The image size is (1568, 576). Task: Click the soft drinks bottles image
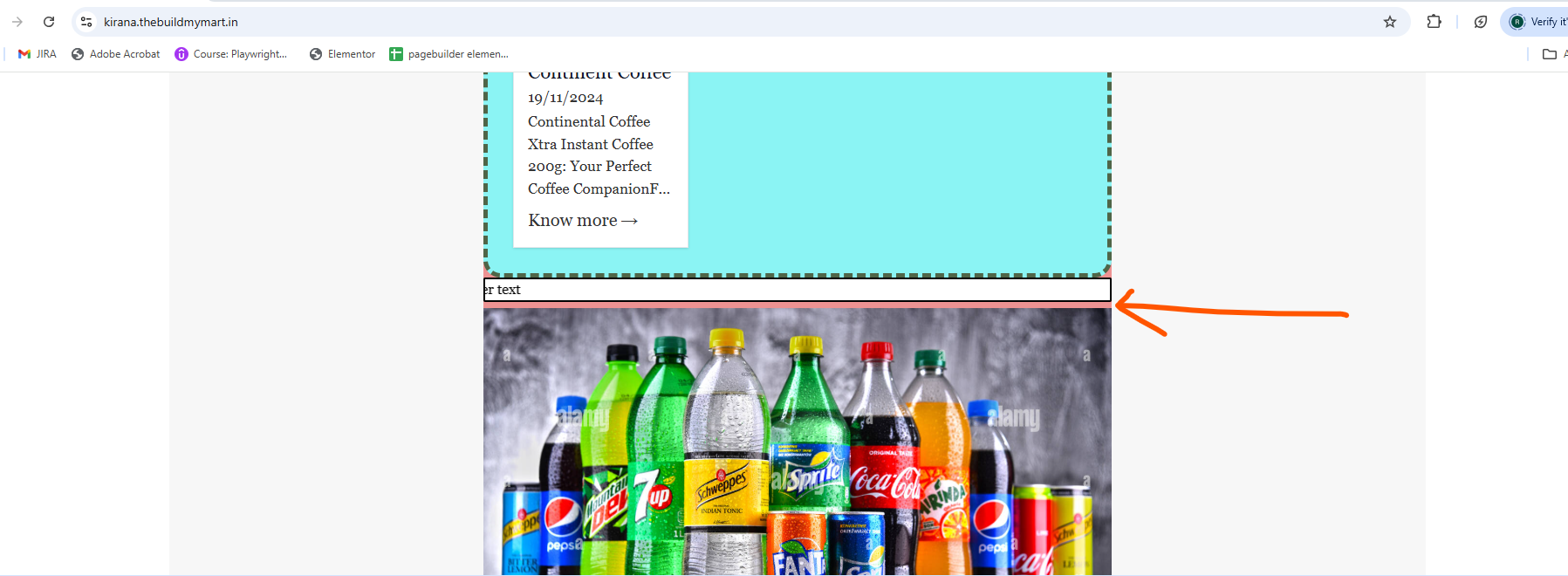[798, 442]
